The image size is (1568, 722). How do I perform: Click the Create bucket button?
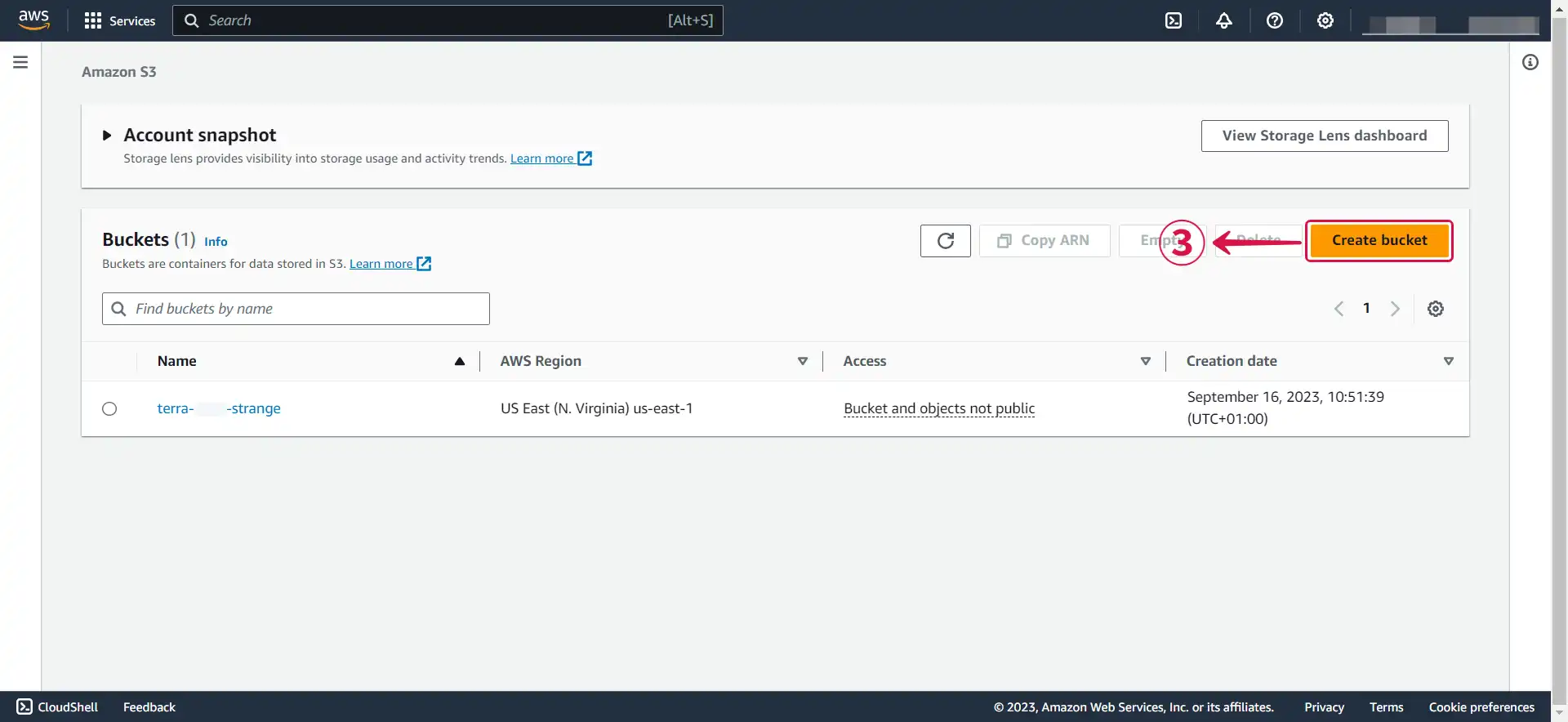pyautogui.click(x=1379, y=241)
